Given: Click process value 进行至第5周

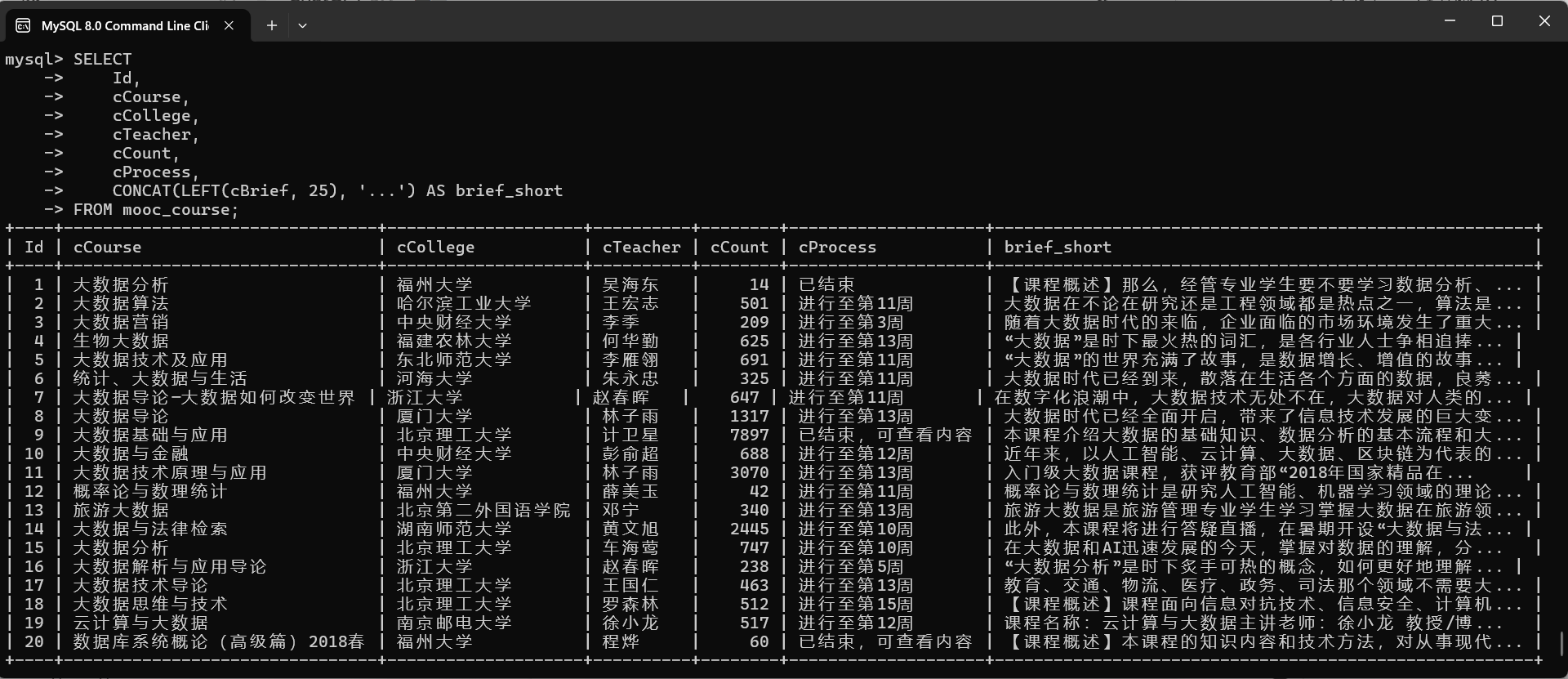Looking at the screenshot, I should pos(851,566).
